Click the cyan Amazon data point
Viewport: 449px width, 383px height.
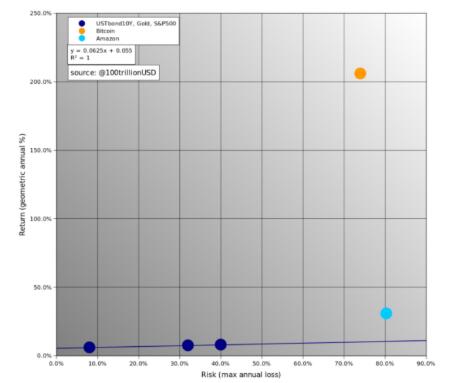(x=386, y=313)
